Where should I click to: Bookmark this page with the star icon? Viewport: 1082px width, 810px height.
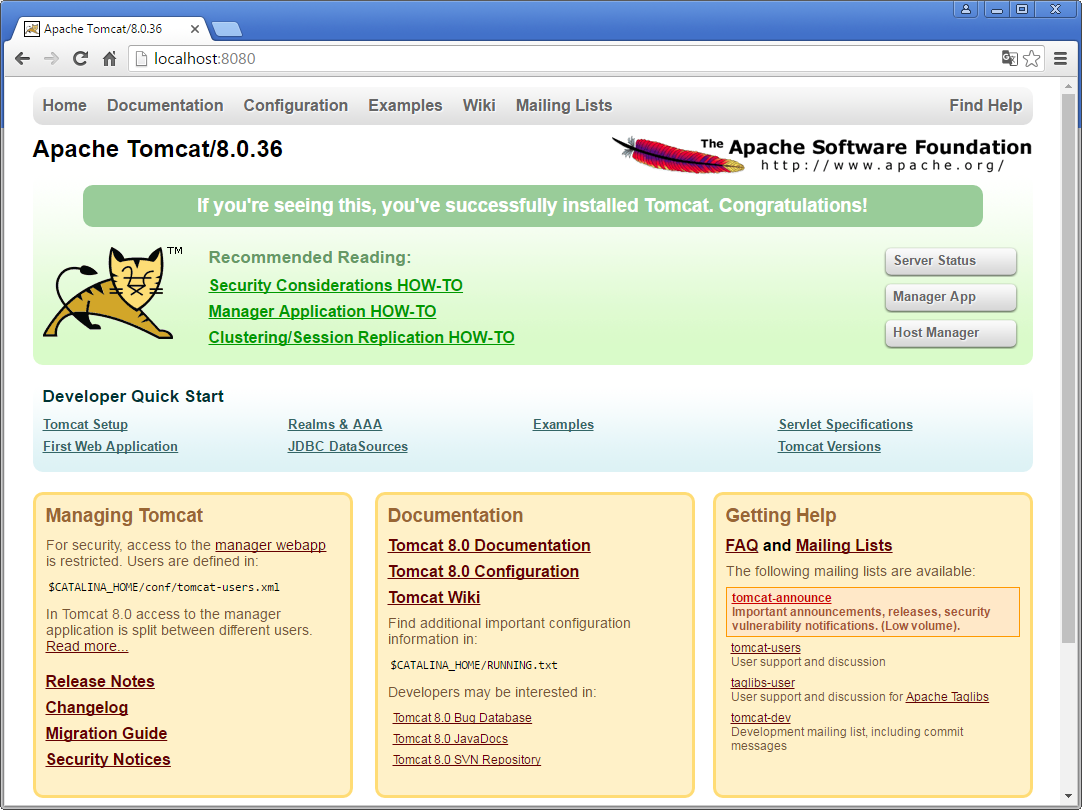(1032, 59)
